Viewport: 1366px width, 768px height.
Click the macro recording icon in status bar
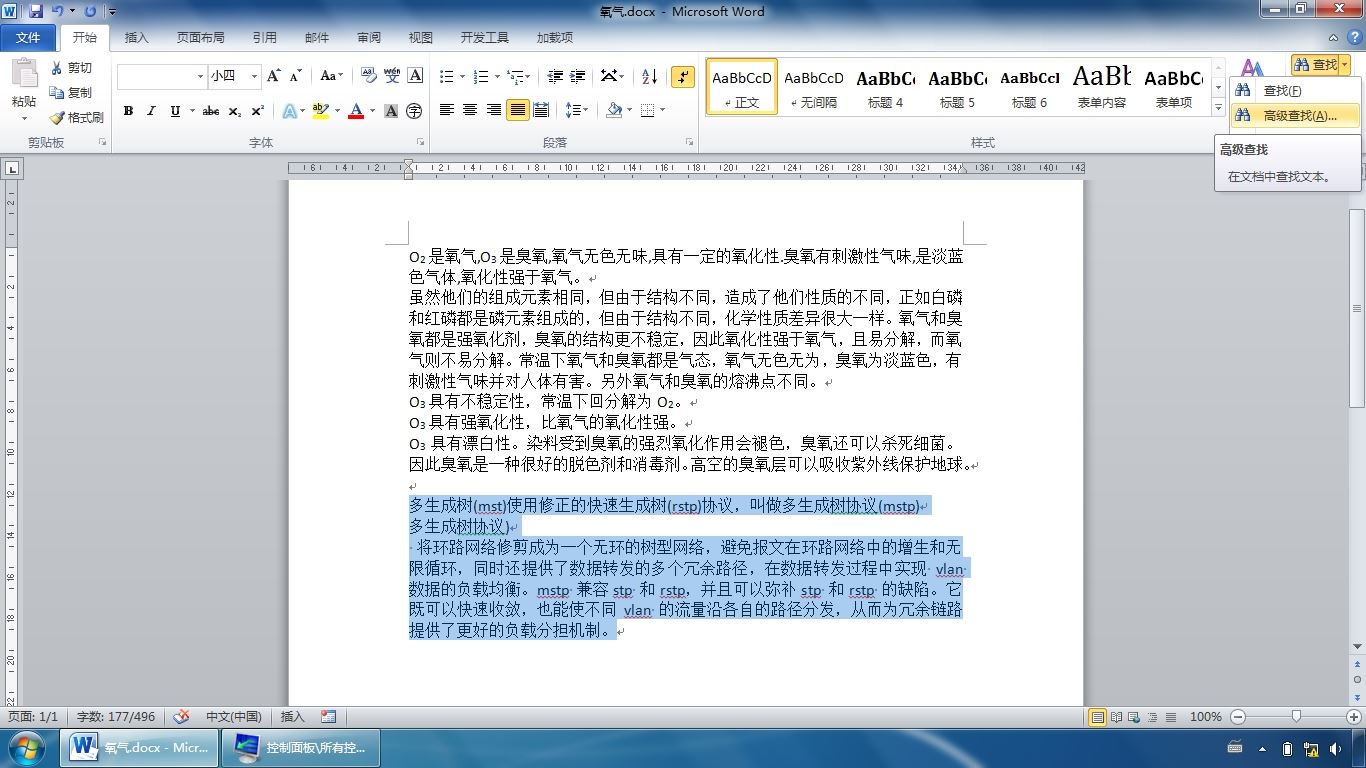pos(328,716)
